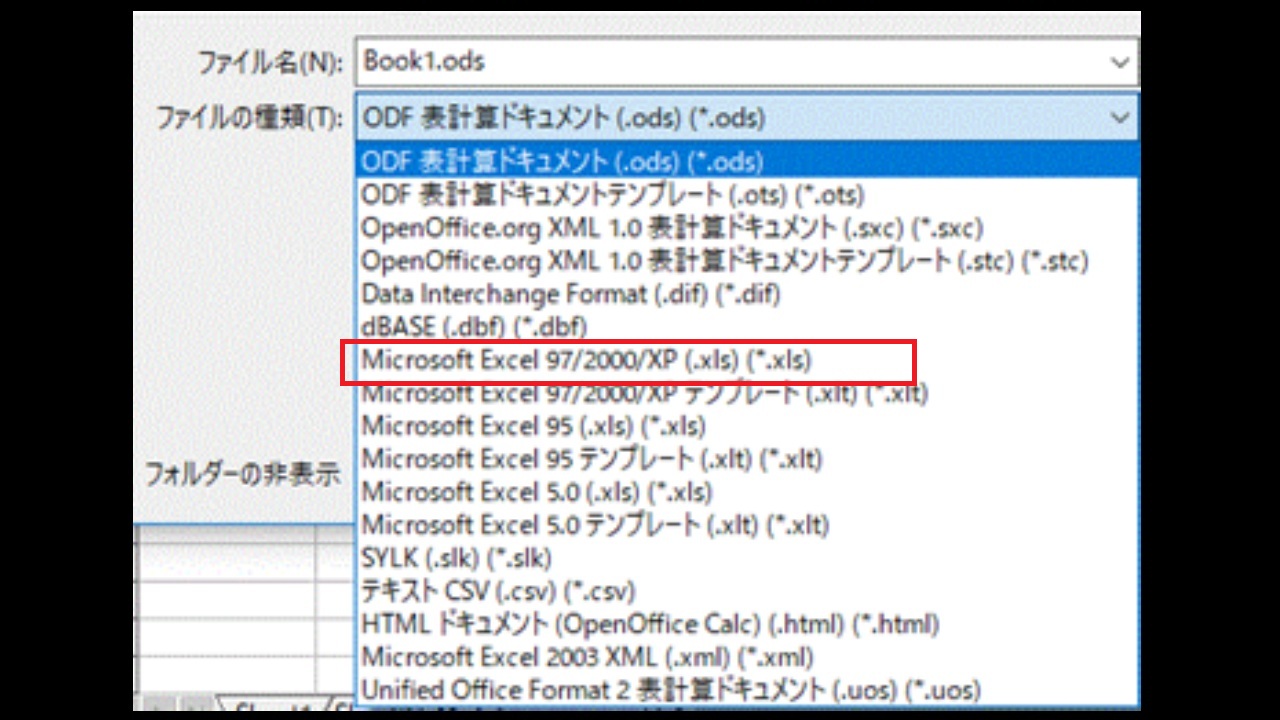Click the フォルダーの非表示 button
This screenshot has width=1280, height=720.
coord(243,473)
